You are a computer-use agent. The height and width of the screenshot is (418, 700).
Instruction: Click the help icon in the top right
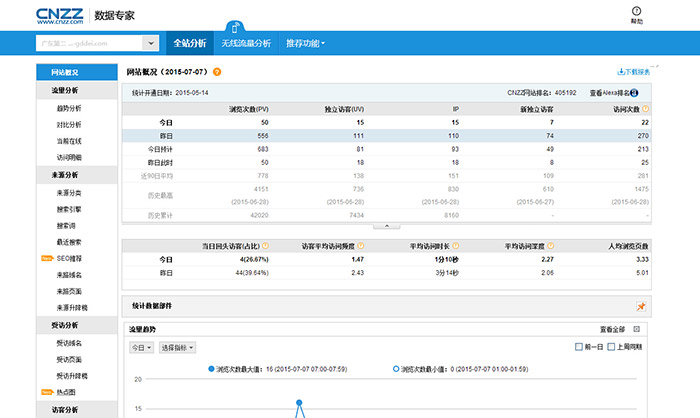(x=637, y=12)
